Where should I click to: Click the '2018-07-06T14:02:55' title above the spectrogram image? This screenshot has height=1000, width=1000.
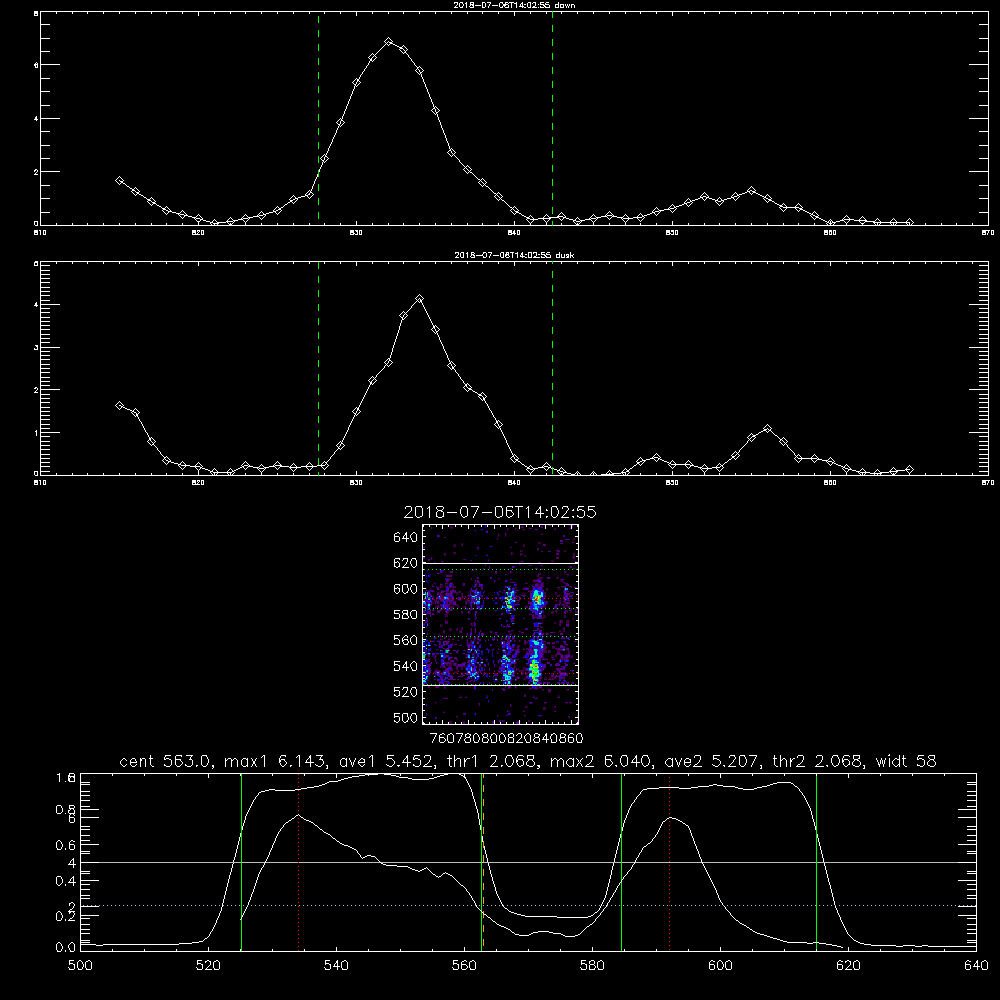pos(499,513)
